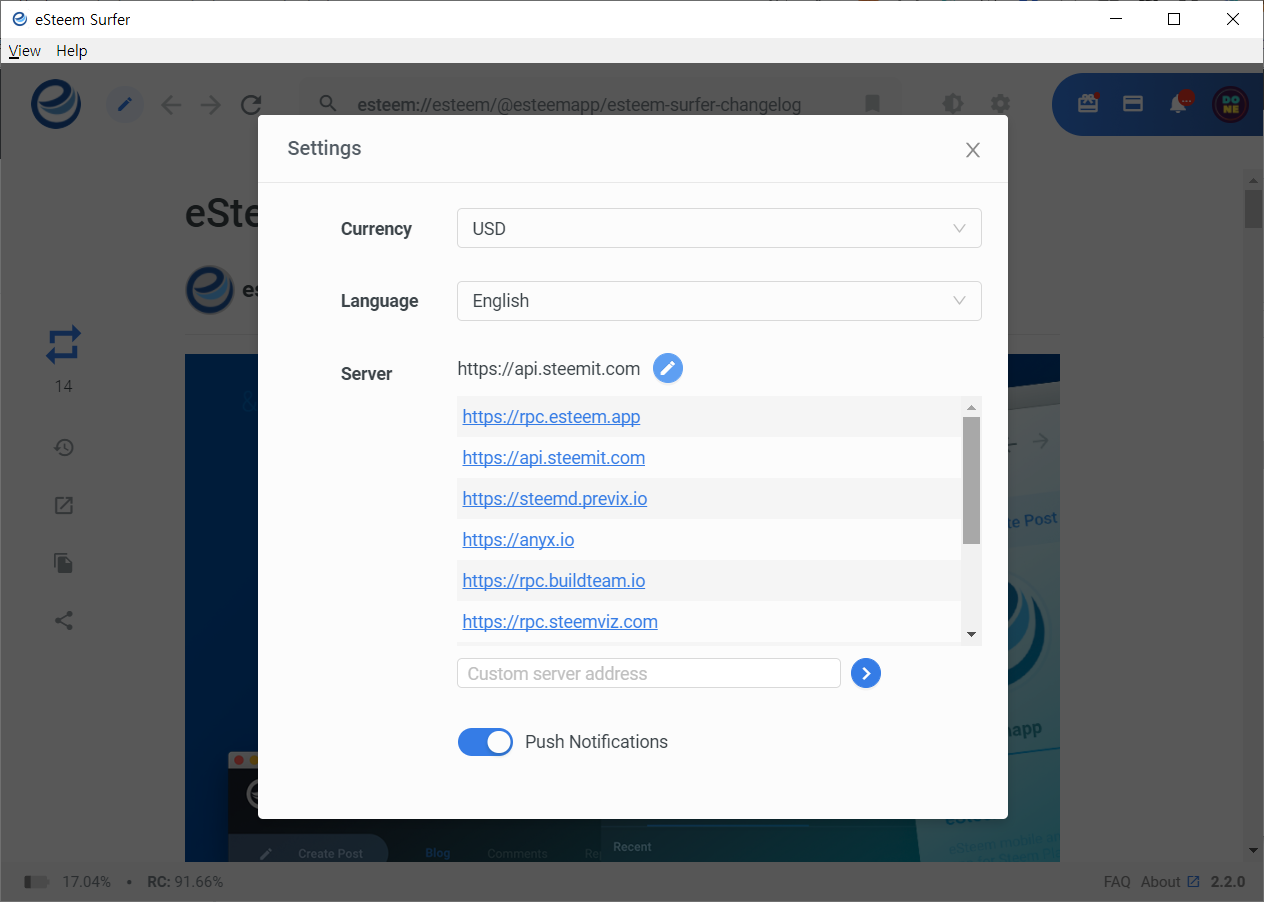Screen dimensions: 1264x902
Task: Select server https://rpc.steemviz.com
Action: pos(560,622)
